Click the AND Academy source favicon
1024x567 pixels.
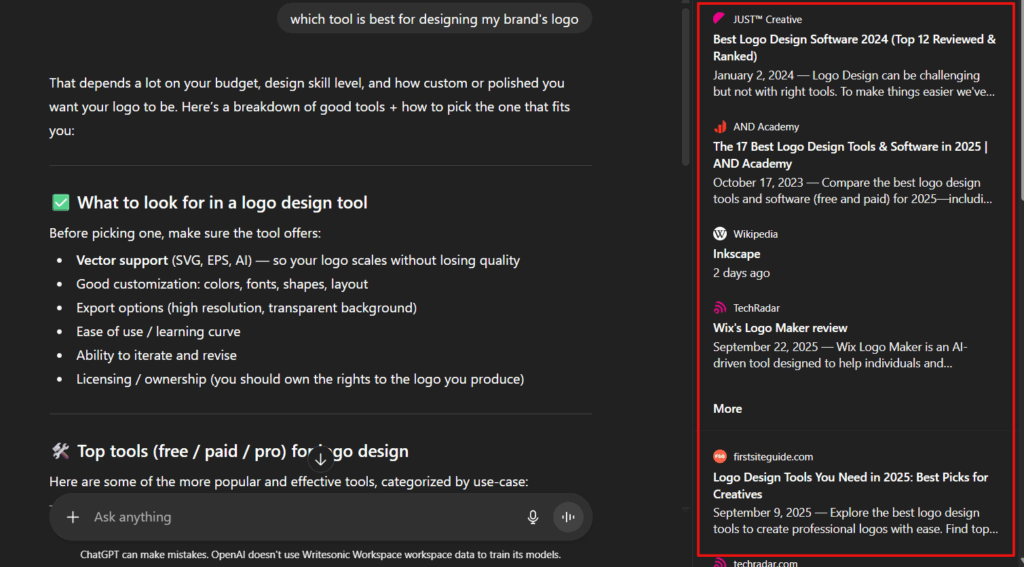coord(720,127)
